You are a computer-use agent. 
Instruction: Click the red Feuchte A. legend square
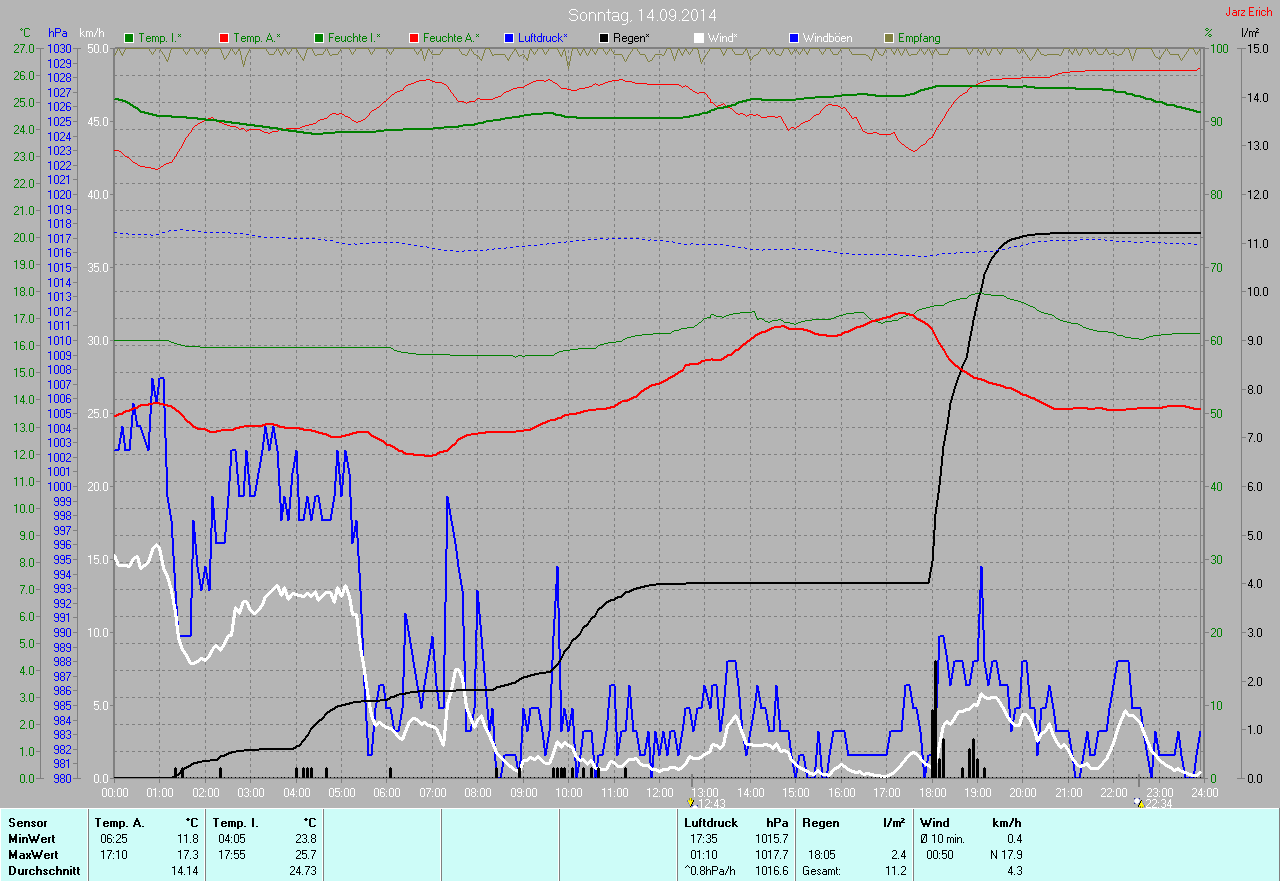pyautogui.click(x=414, y=38)
